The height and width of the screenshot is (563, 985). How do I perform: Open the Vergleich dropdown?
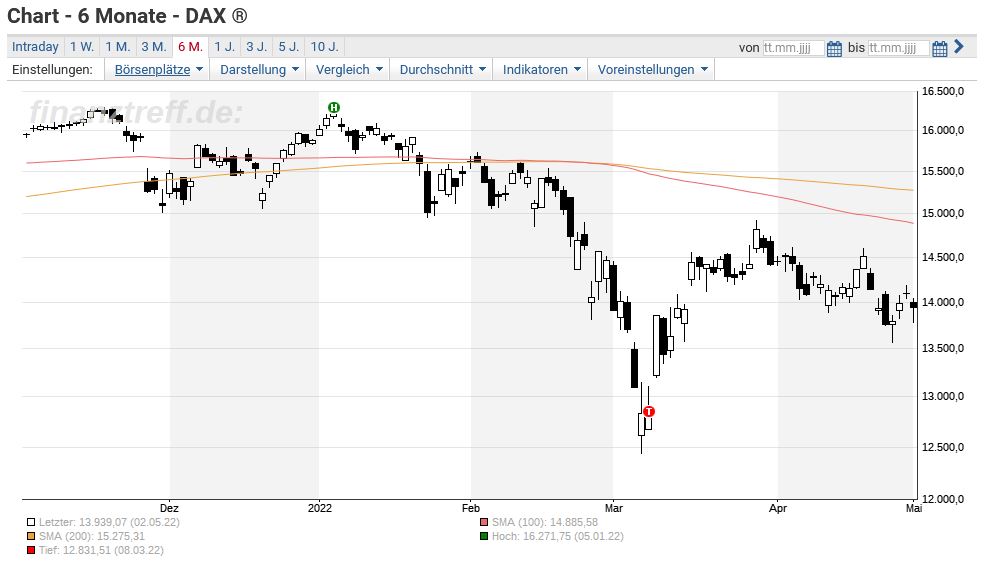348,70
